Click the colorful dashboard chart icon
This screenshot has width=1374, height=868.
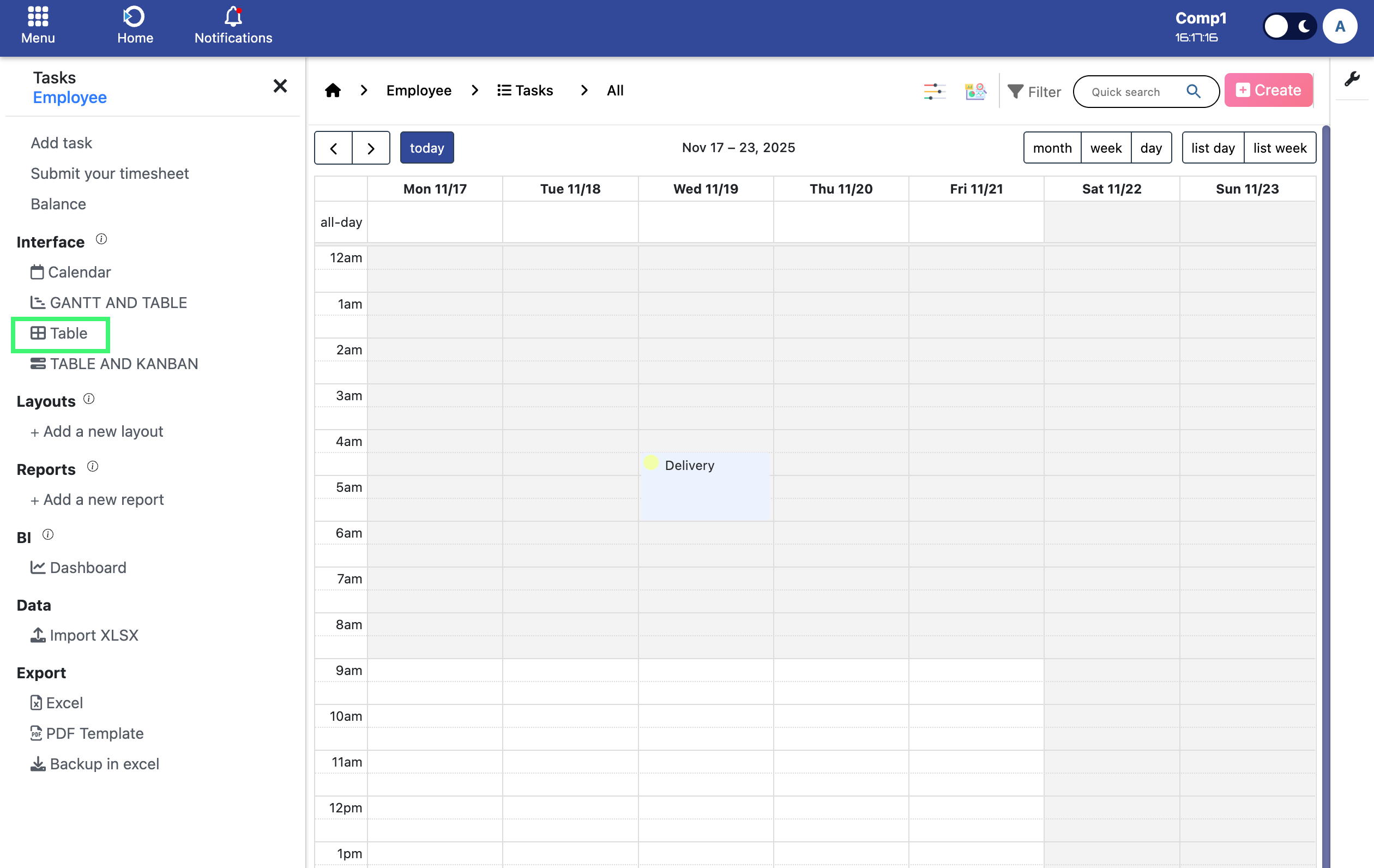click(975, 91)
